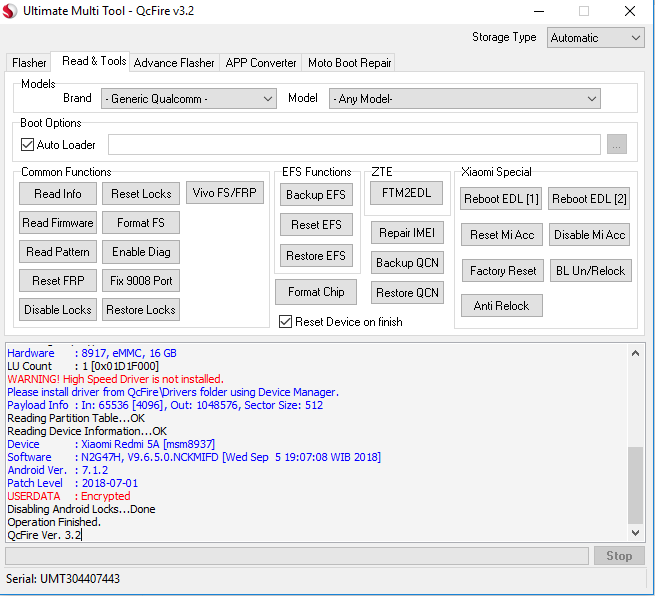655x596 pixels.
Task: Click the Format Chip button
Action: 316,292
